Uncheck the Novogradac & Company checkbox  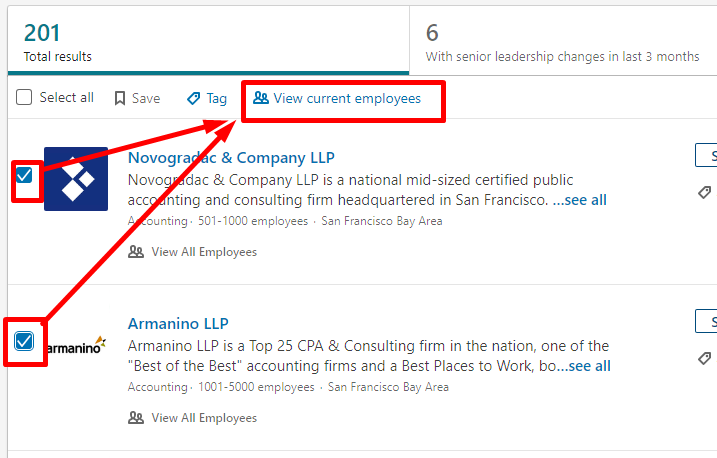coord(24,175)
